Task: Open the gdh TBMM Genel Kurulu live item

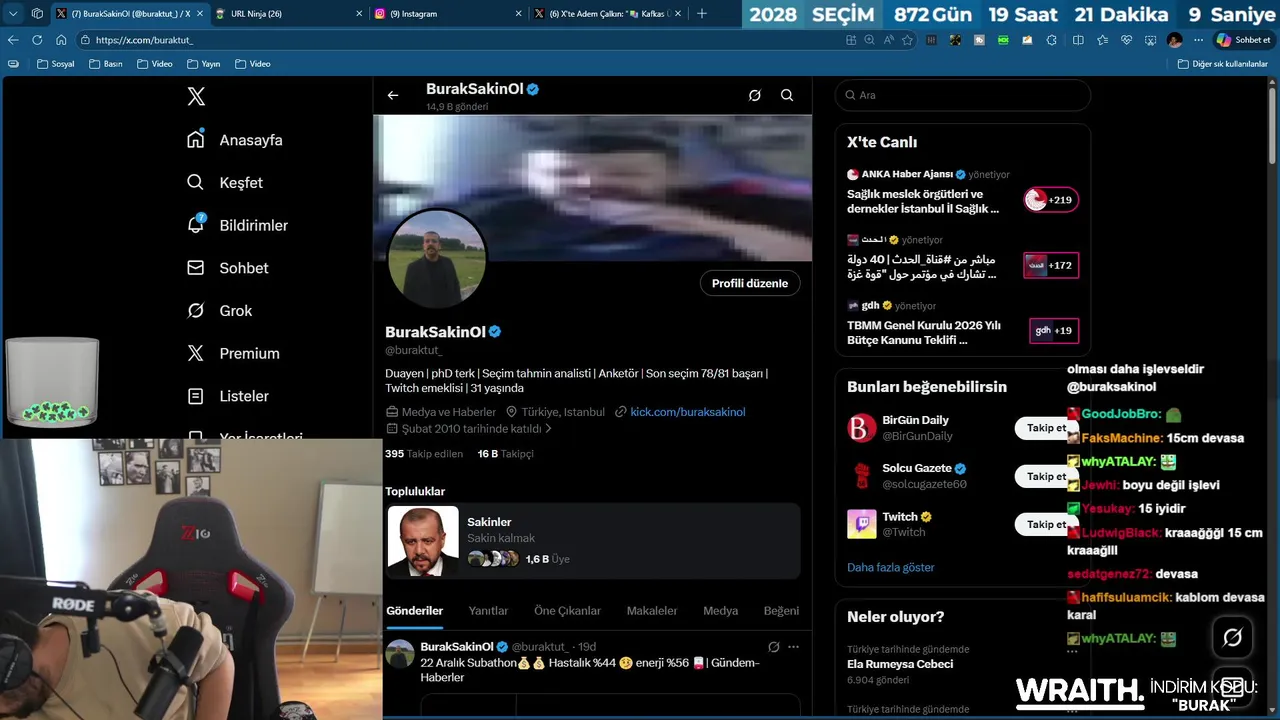Action: point(962,323)
